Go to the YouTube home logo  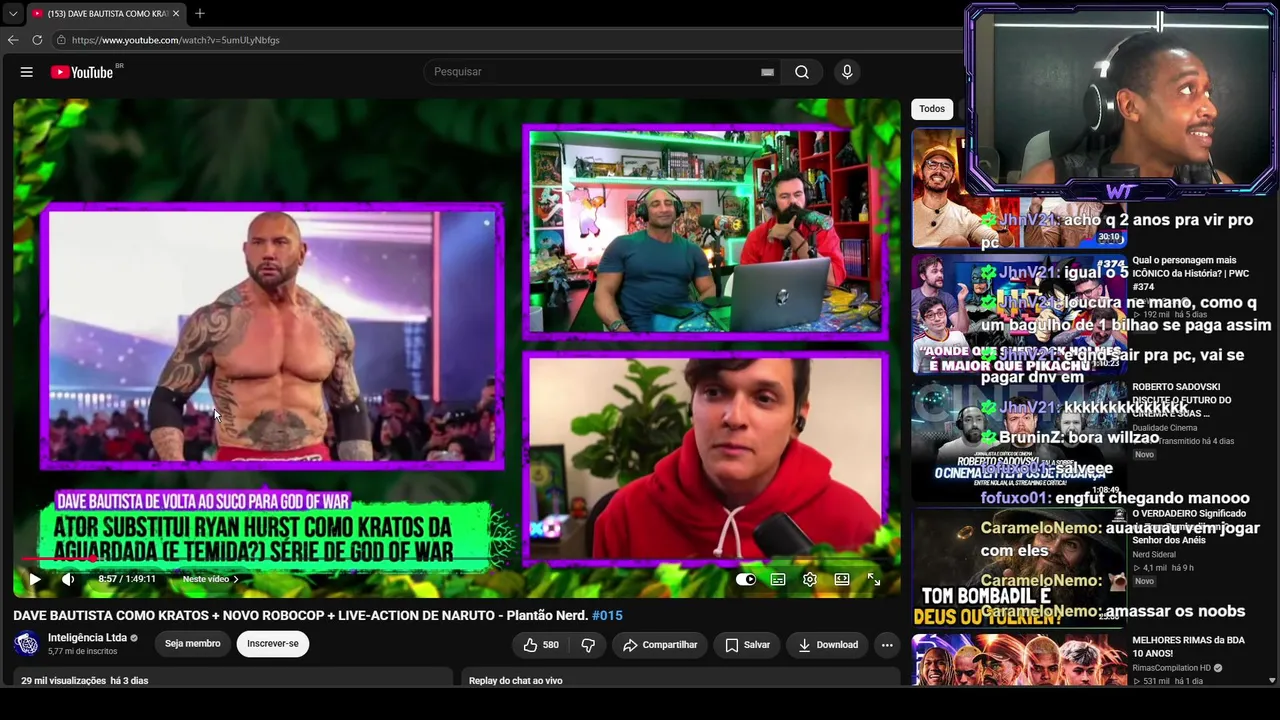click(x=82, y=72)
